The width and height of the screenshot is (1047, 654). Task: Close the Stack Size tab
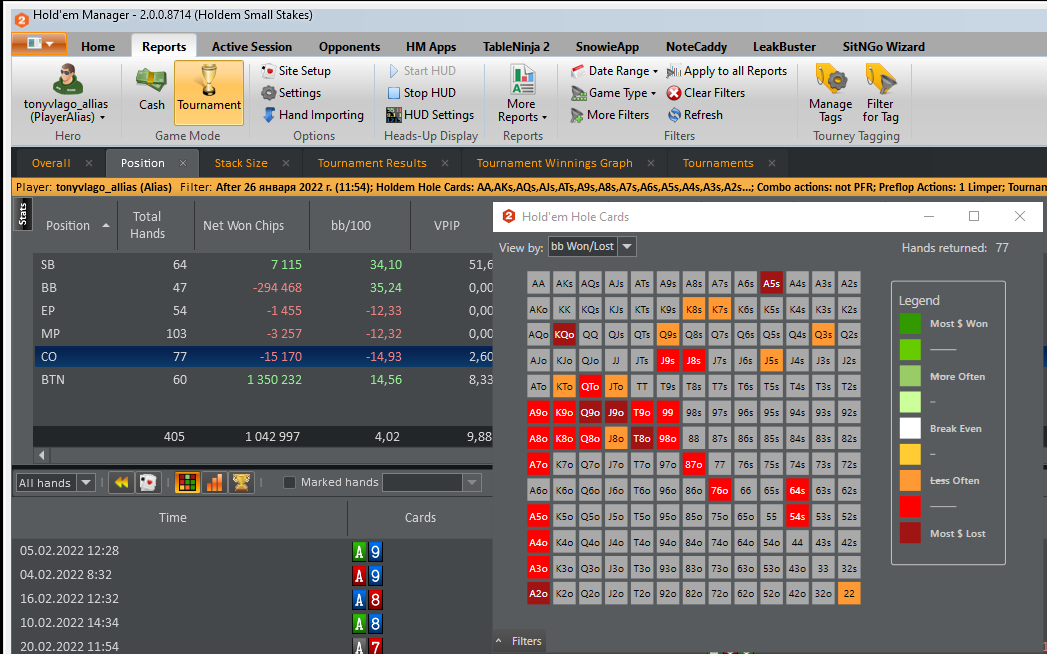click(286, 163)
